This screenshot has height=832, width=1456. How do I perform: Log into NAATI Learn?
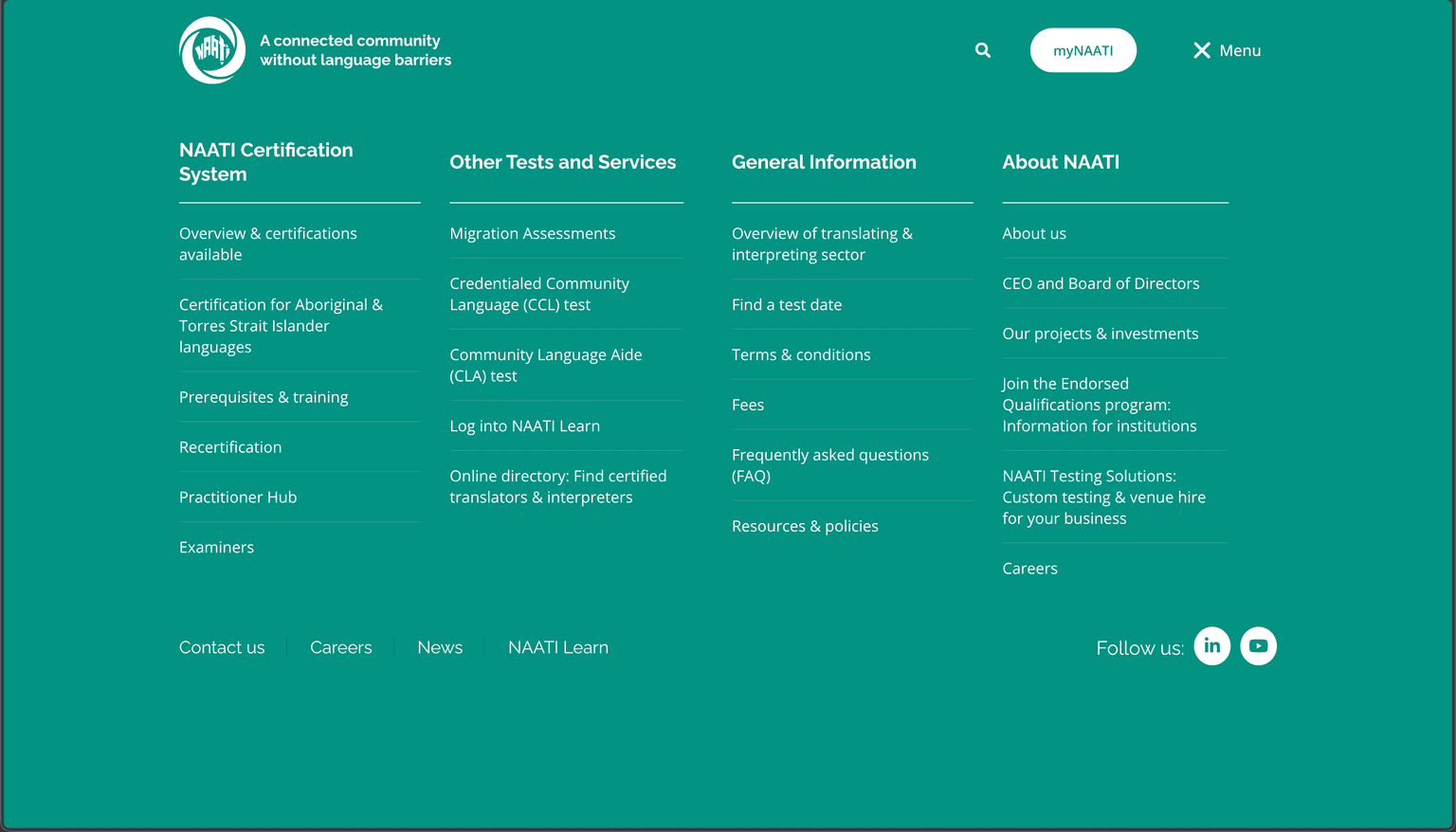pyautogui.click(x=524, y=425)
